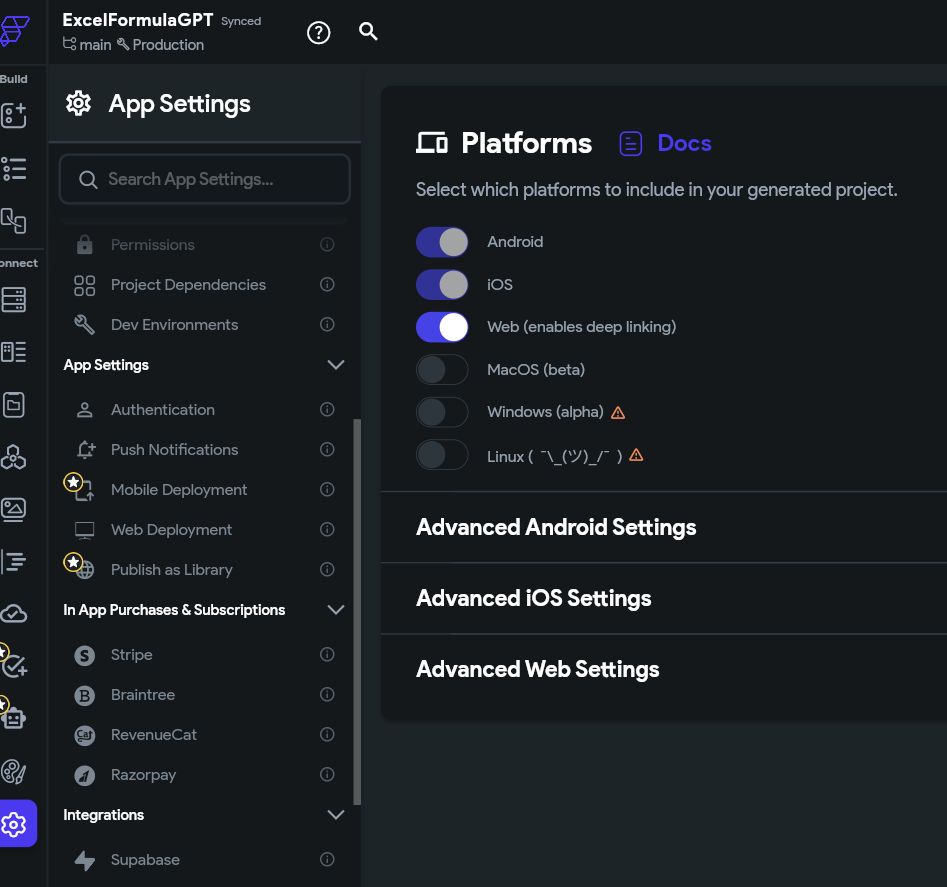Open the Platforms Docs link
Image resolution: width=947 pixels, height=887 pixels.
pyautogui.click(x=666, y=144)
